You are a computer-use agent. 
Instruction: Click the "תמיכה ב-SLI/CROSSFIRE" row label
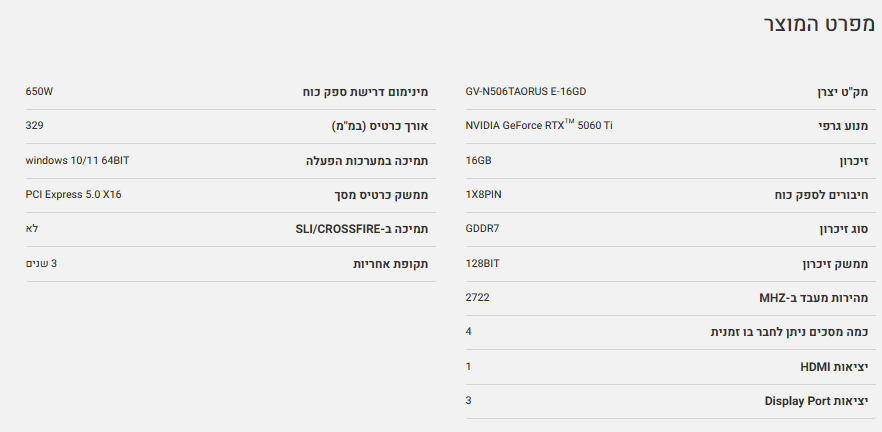click(x=361, y=229)
